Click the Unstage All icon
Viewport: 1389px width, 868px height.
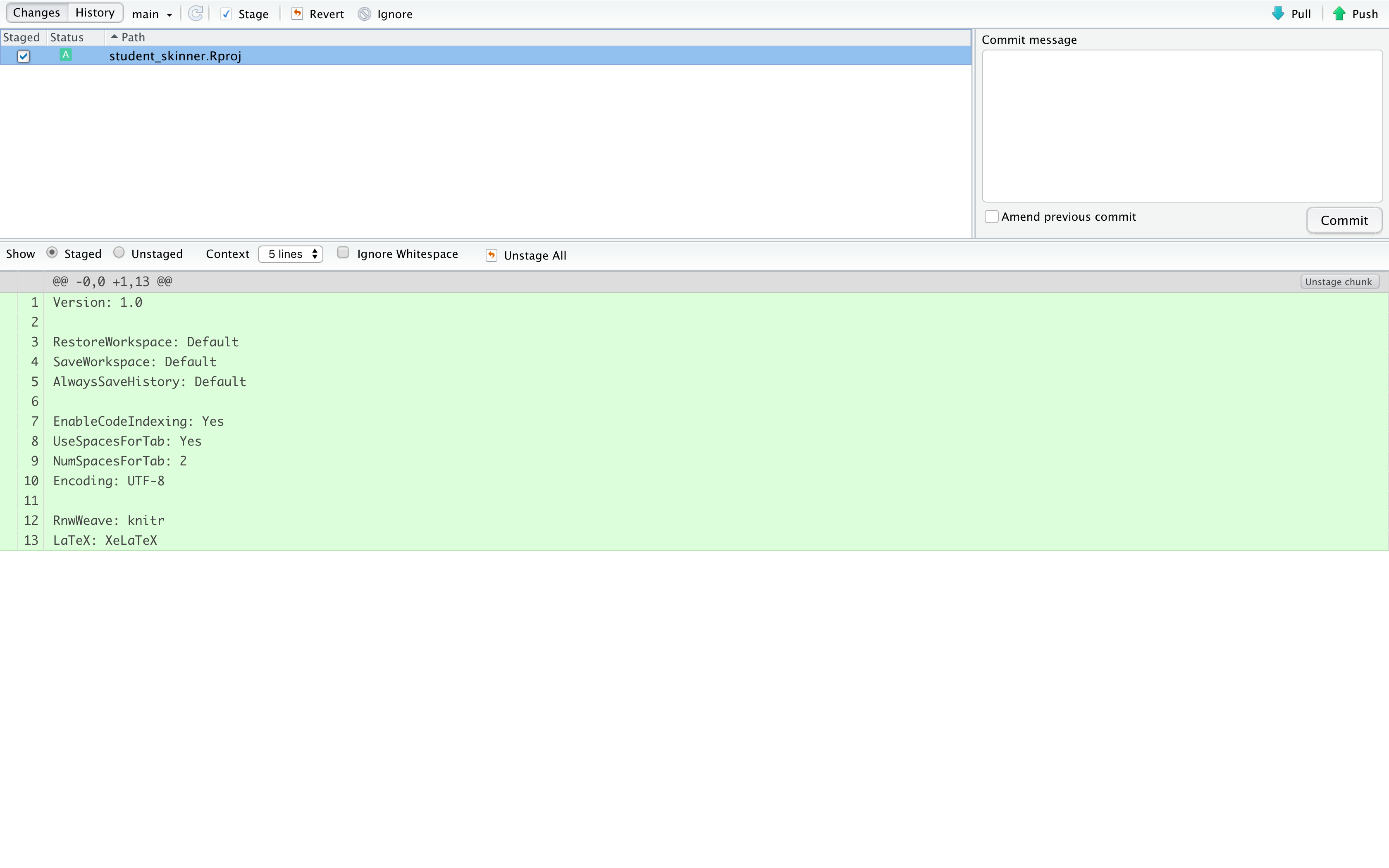pos(491,255)
